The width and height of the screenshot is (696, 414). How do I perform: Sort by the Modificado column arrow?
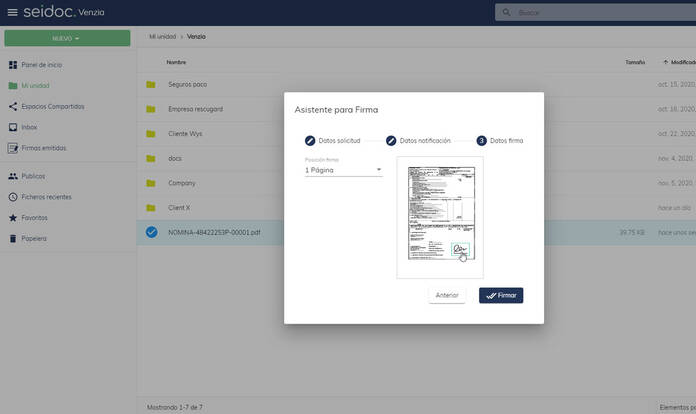click(666, 62)
